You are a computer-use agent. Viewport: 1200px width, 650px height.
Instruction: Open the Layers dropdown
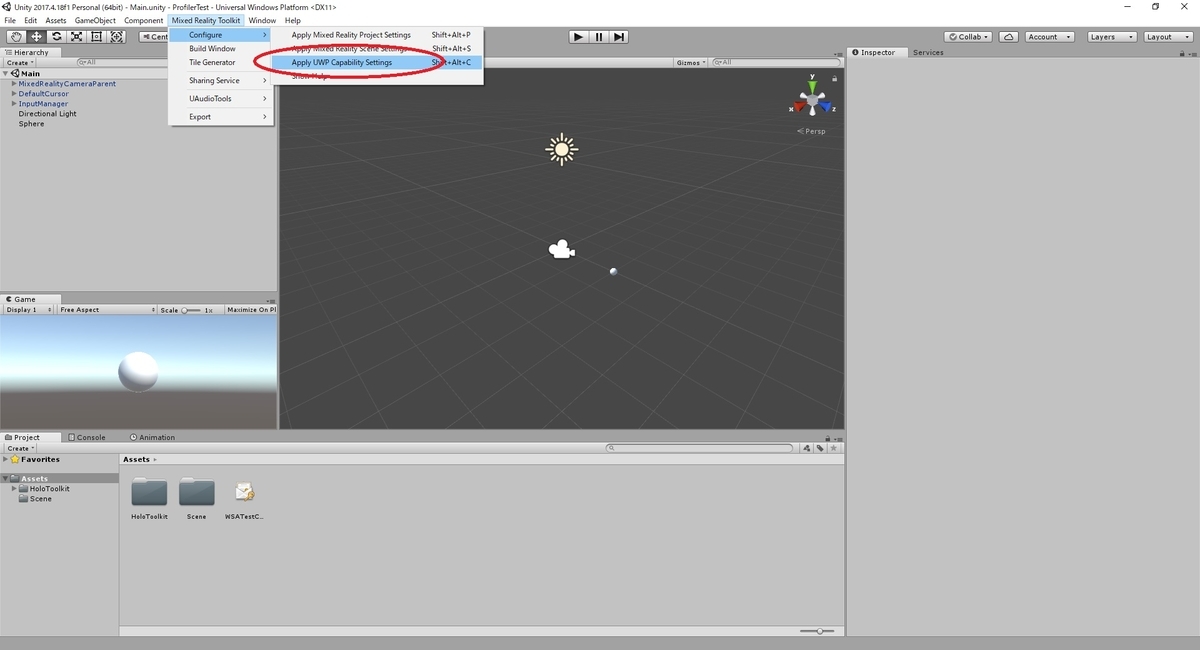click(1110, 37)
